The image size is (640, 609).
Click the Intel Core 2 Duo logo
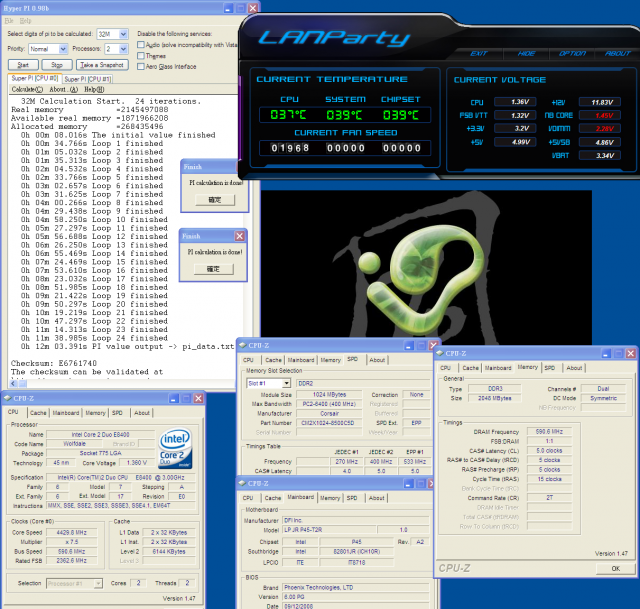tap(176, 448)
